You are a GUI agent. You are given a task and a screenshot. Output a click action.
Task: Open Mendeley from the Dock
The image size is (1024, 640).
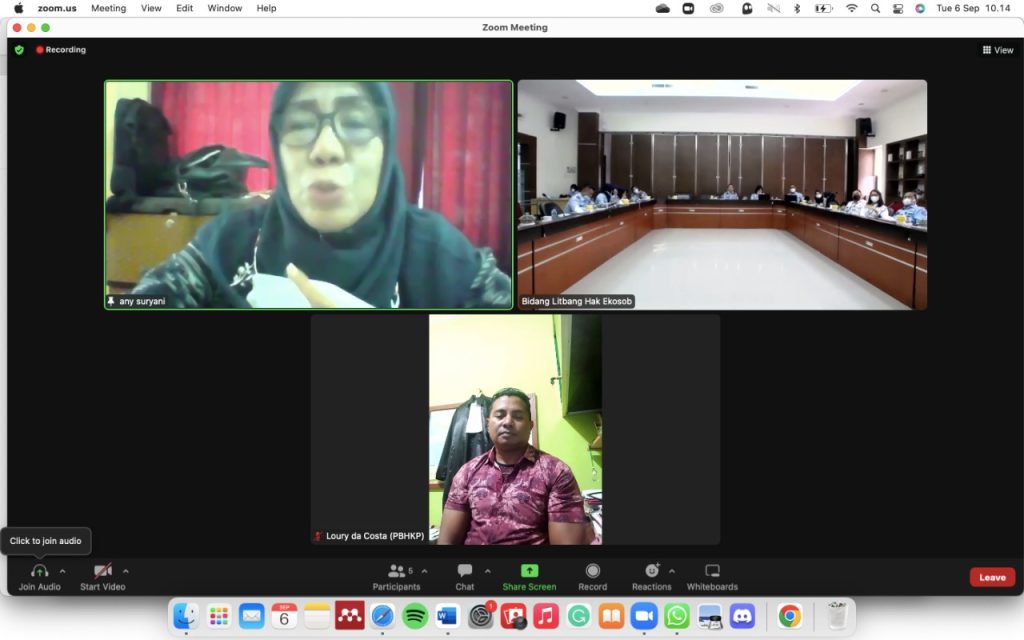tap(349, 616)
